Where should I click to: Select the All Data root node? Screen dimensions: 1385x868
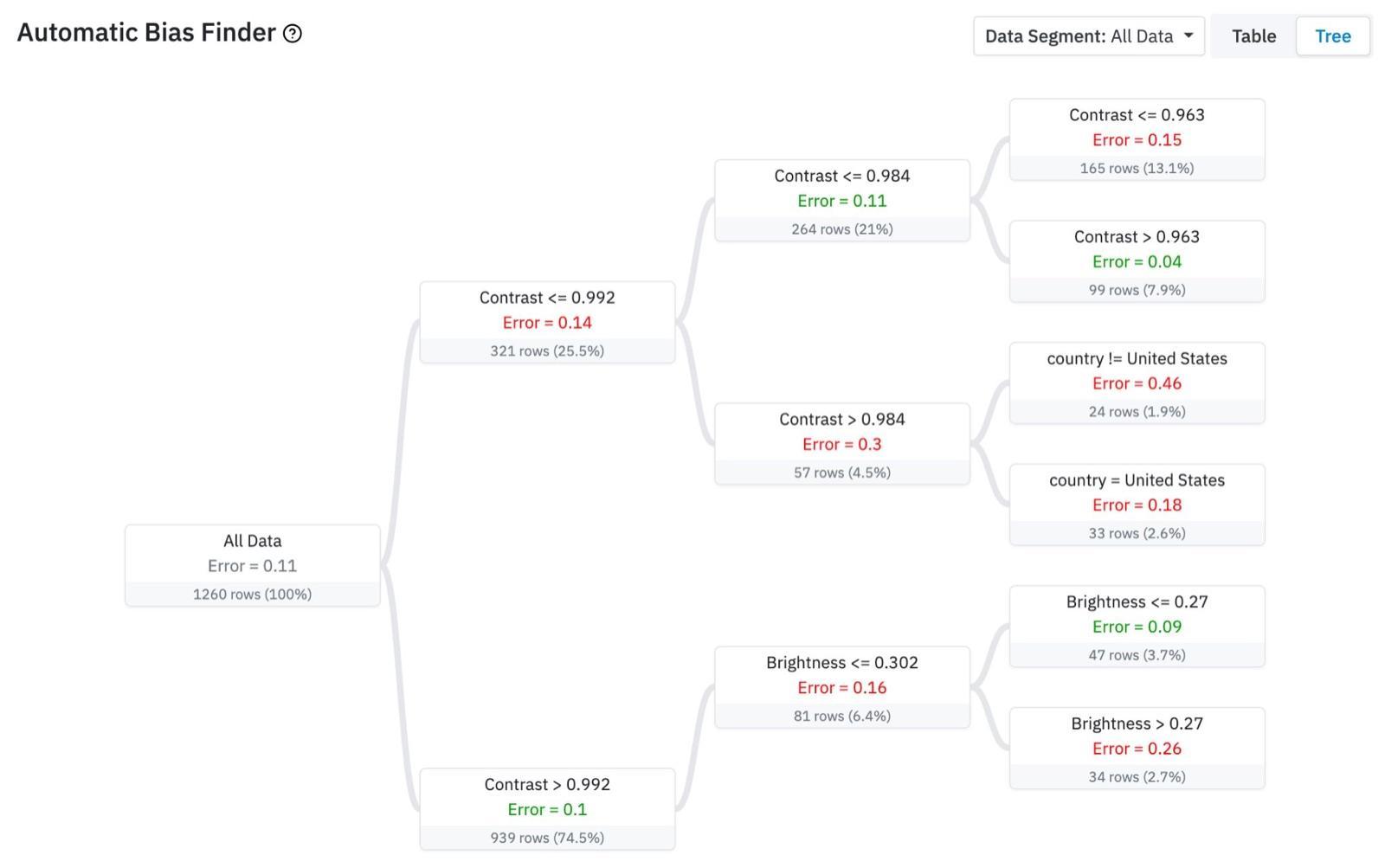(253, 566)
